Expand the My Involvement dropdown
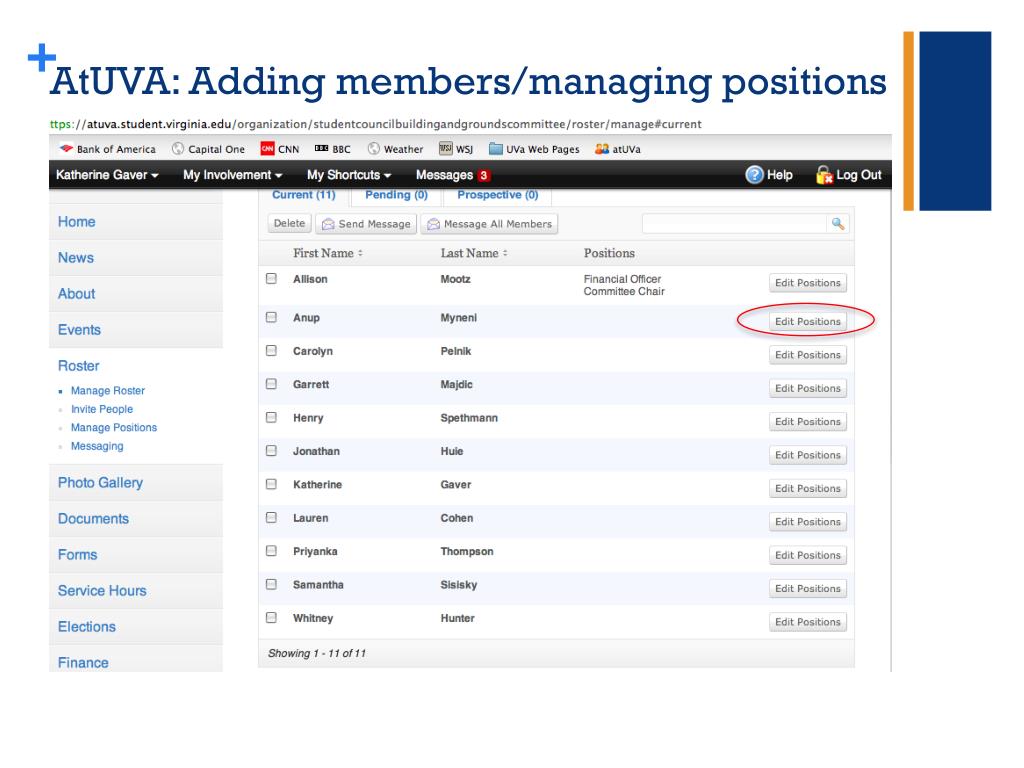 pos(232,175)
